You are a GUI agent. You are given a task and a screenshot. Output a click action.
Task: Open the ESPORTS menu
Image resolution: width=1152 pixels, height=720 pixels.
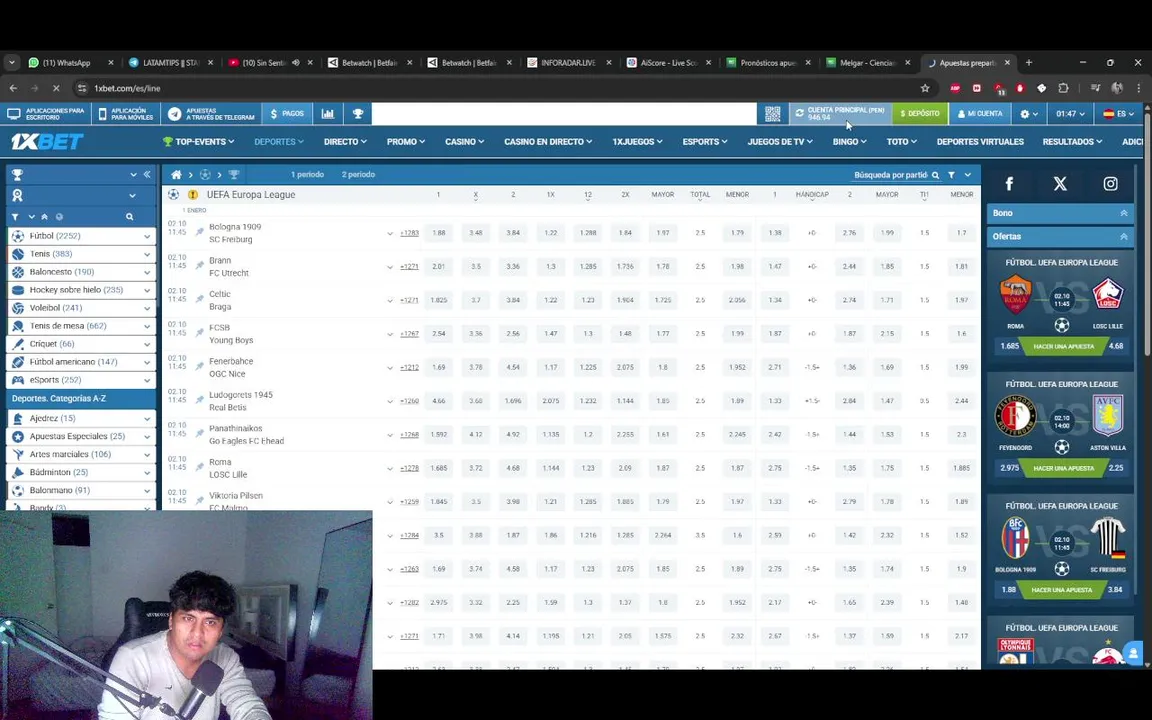705,142
